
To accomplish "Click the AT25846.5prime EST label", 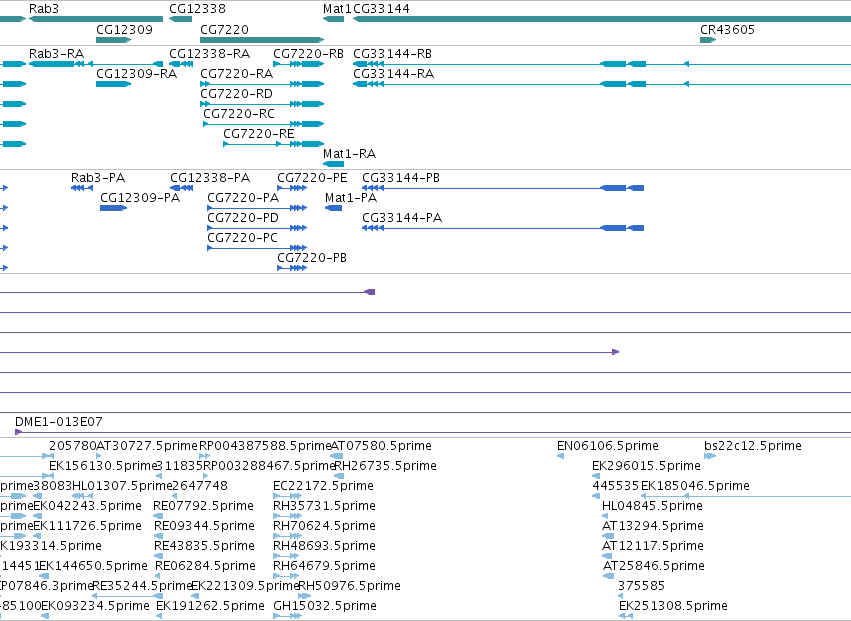I will [x=653, y=566].
